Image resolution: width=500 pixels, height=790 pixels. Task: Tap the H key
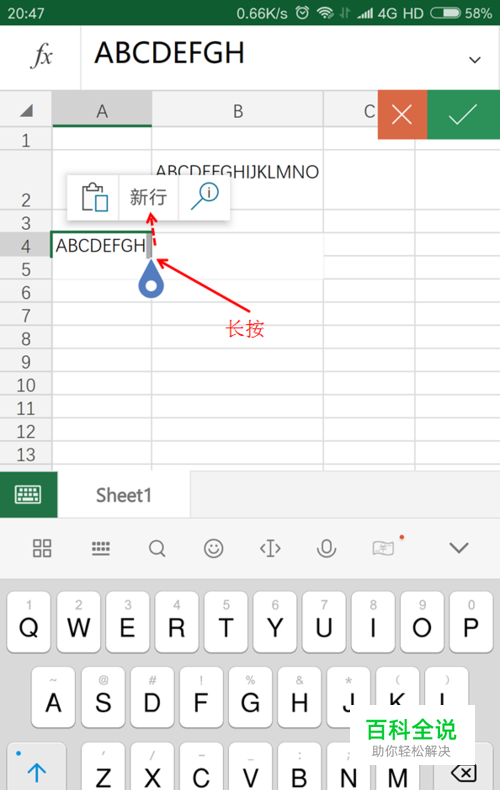(299, 697)
